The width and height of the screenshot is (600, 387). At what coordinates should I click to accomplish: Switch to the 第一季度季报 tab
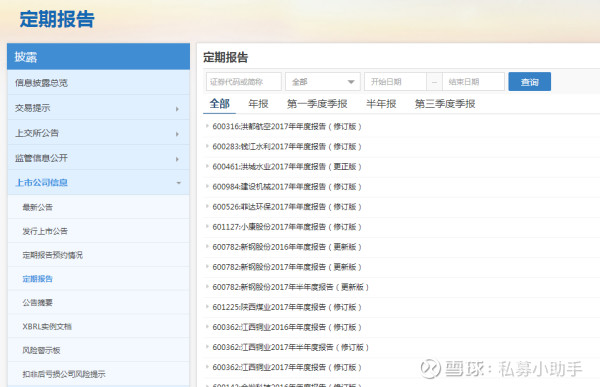[317, 104]
